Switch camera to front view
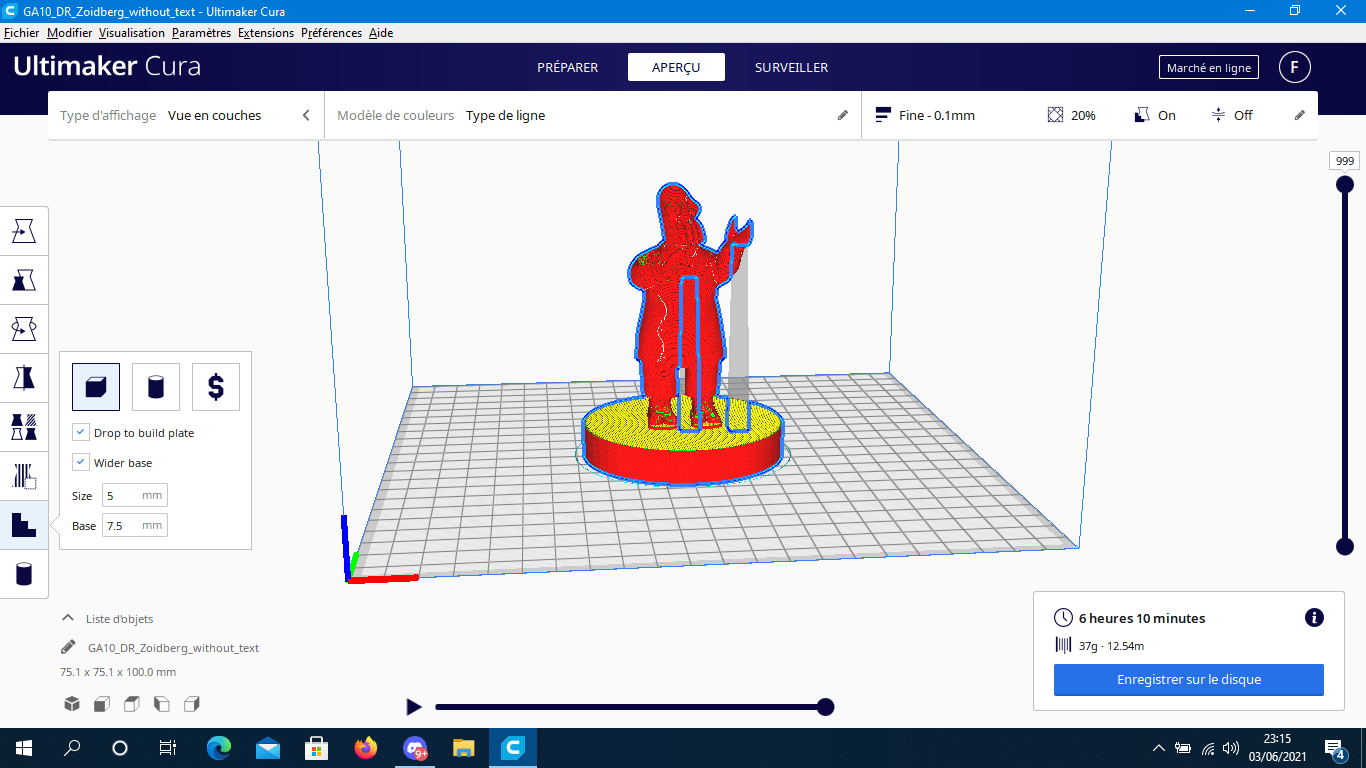The width and height of the screenshot is (1366, 768). point(102,704)
